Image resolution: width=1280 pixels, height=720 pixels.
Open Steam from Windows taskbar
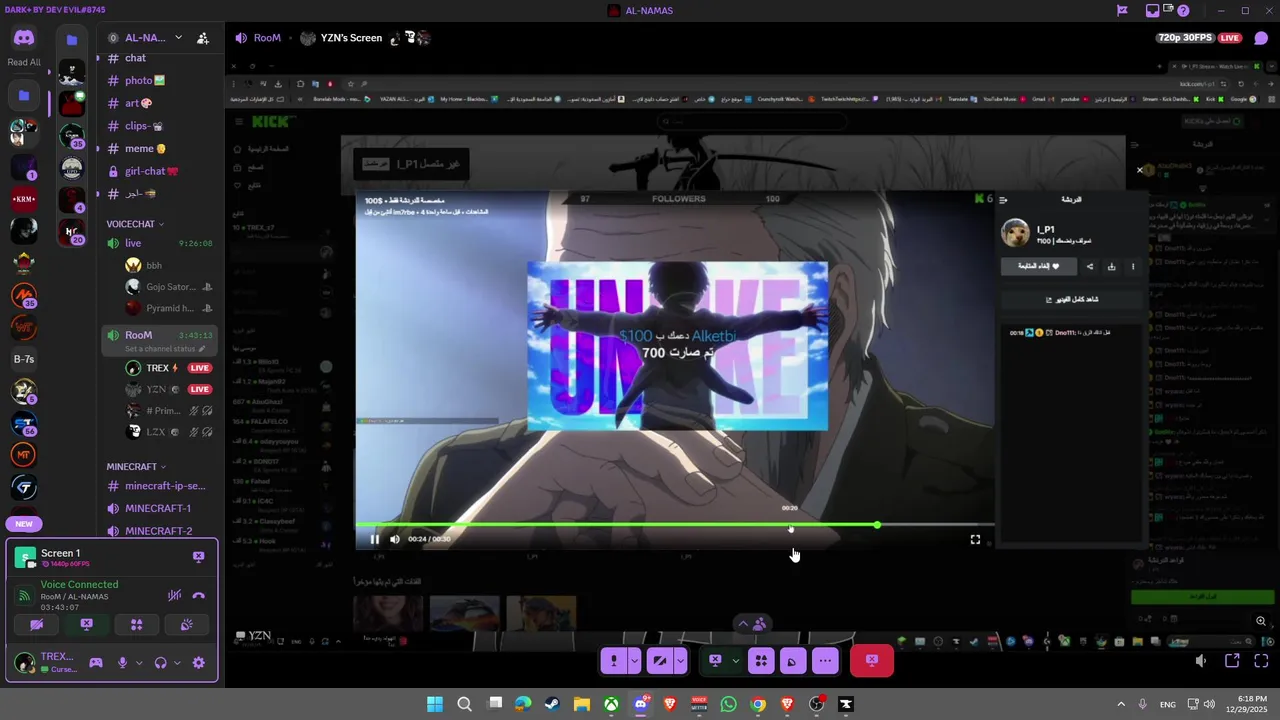click(x=552, y=704)
